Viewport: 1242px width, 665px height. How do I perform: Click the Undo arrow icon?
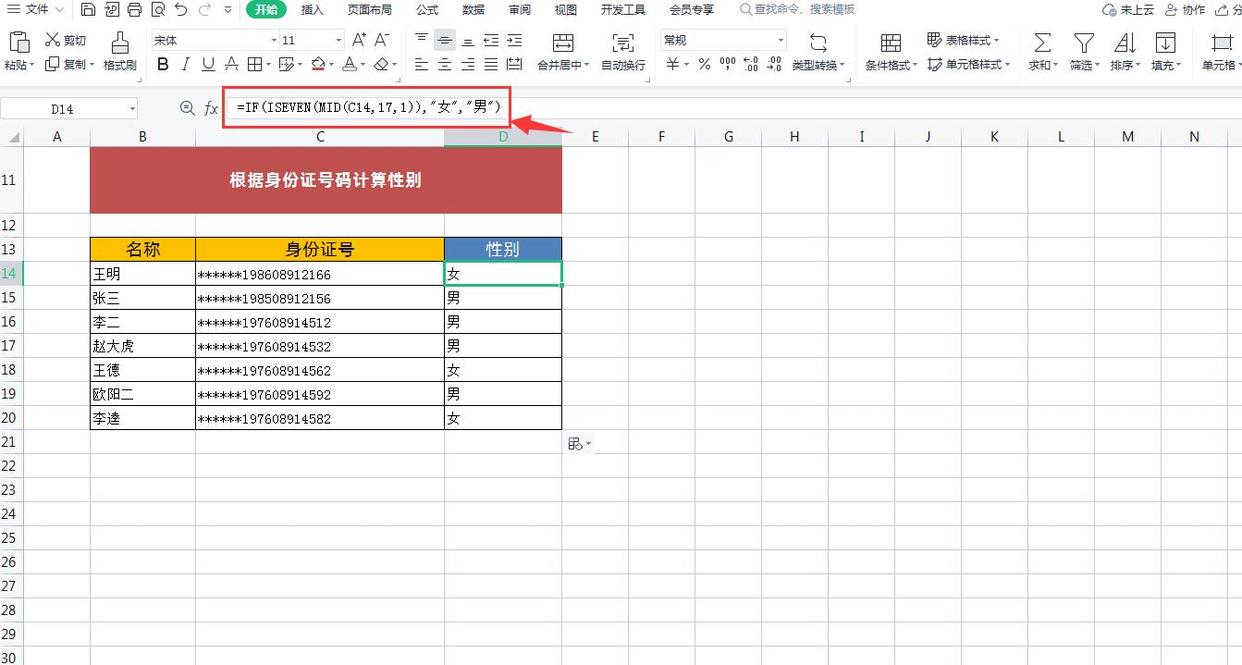[179, 9]
